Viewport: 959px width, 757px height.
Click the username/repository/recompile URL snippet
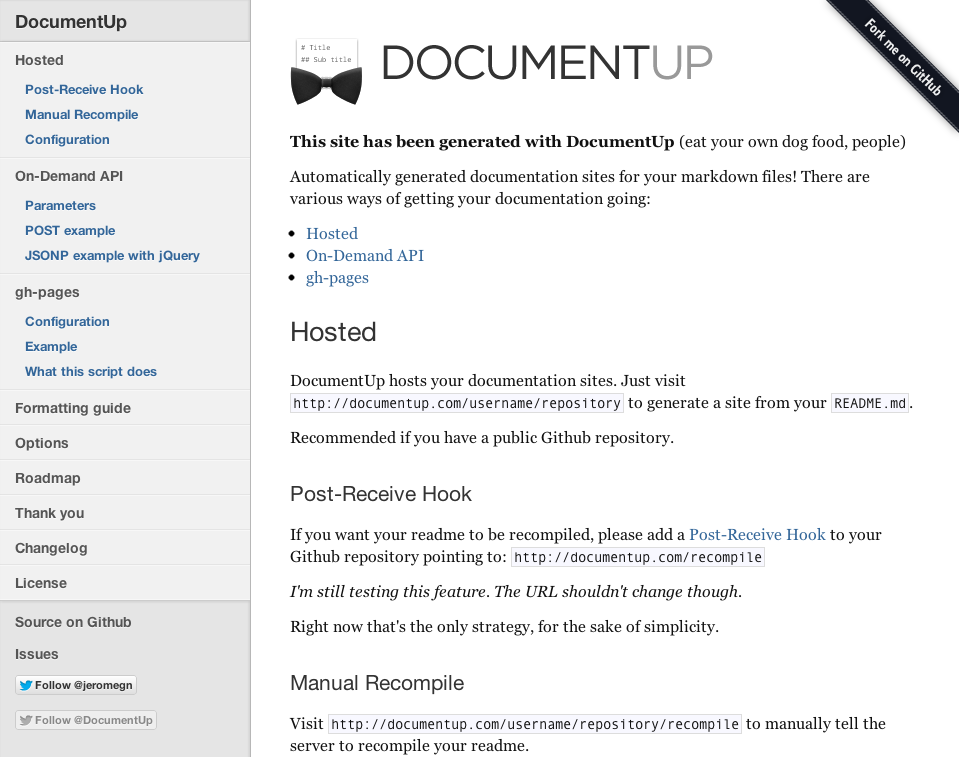pyautogui.click(x=535, y=724)
